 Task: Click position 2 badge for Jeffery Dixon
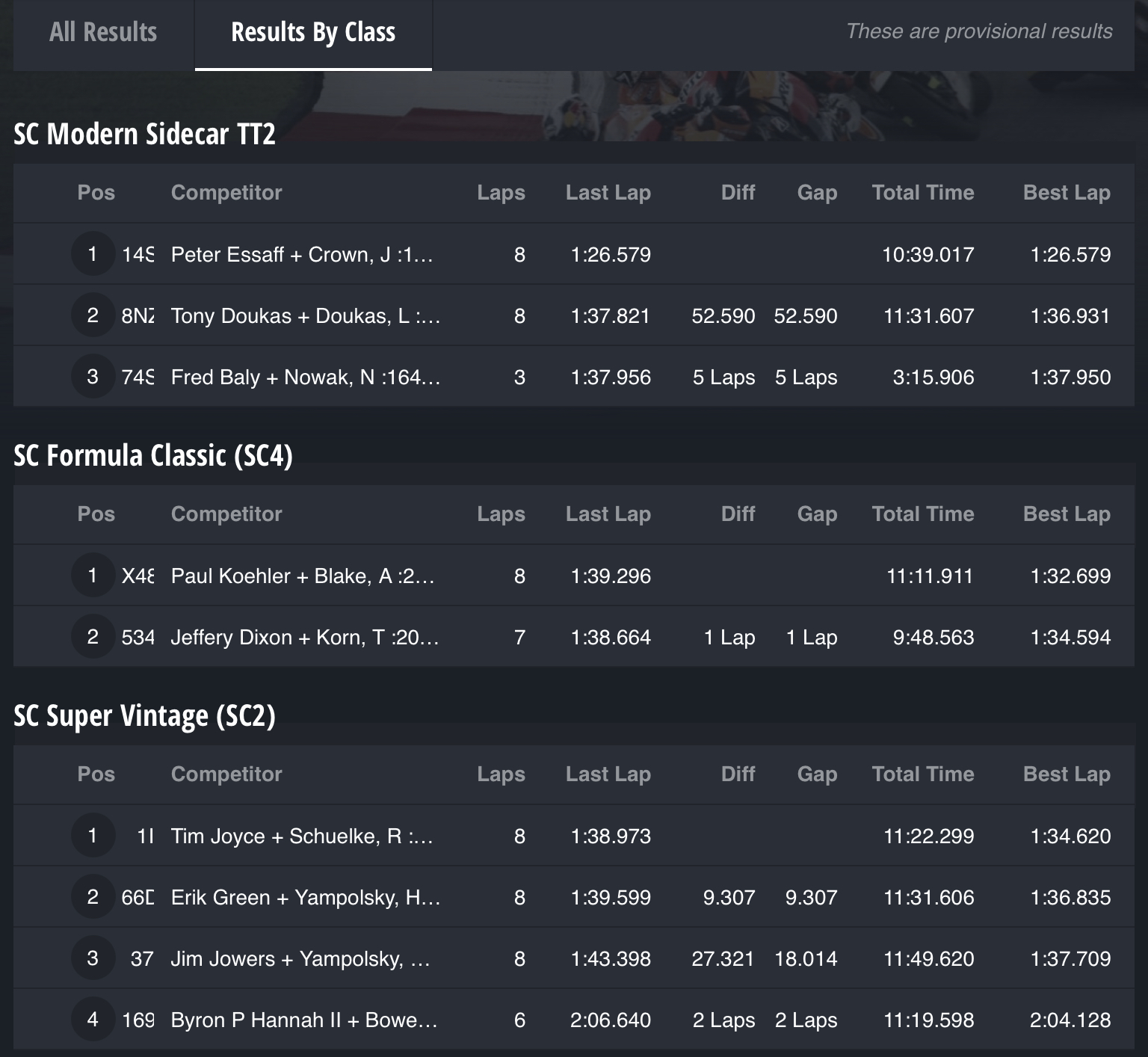click(93, 637)
